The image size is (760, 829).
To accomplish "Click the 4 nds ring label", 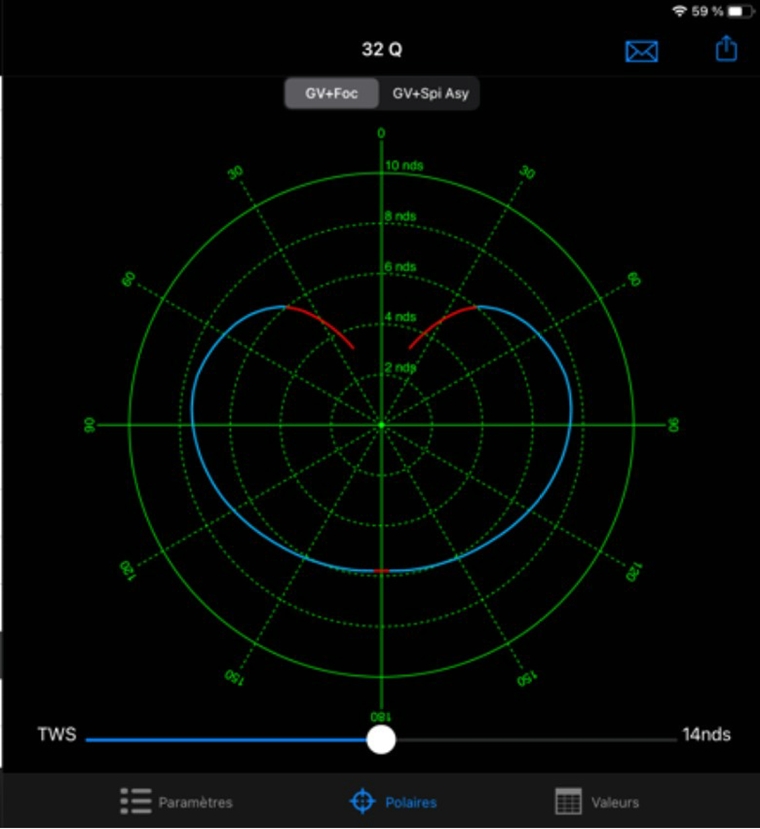I will [401, 317].
